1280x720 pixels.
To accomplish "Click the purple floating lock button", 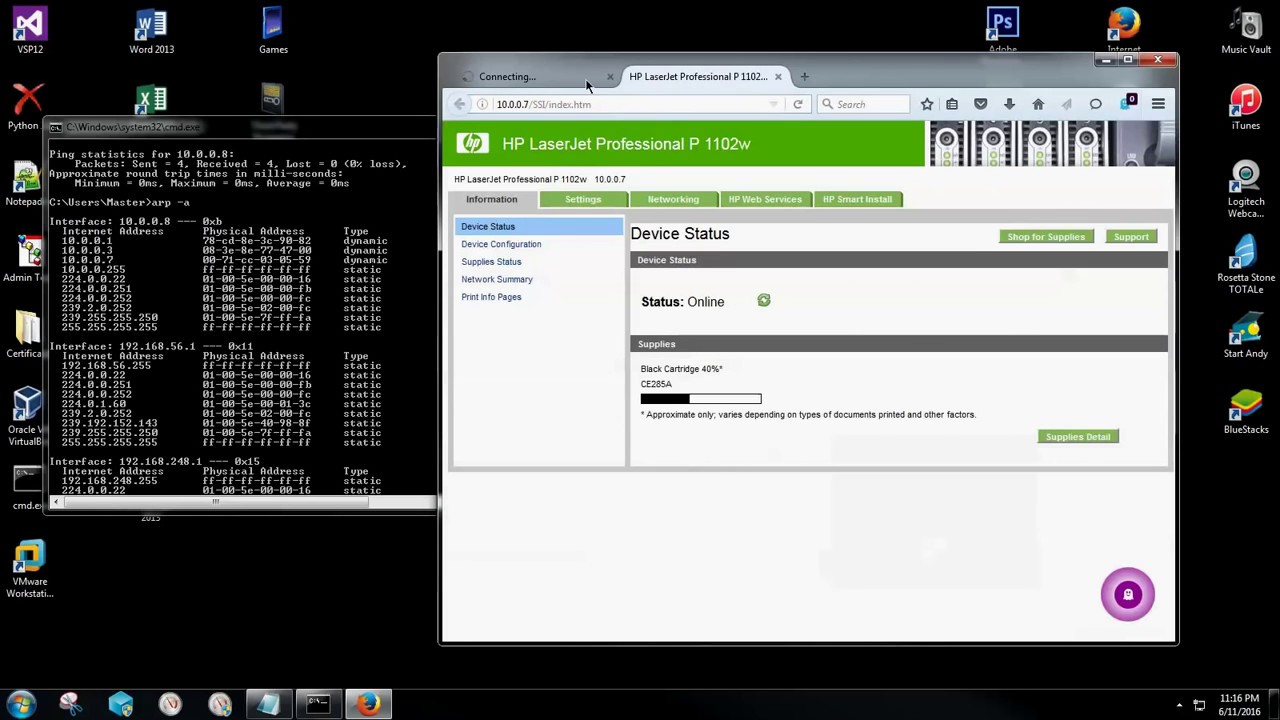I will 1127,595.
